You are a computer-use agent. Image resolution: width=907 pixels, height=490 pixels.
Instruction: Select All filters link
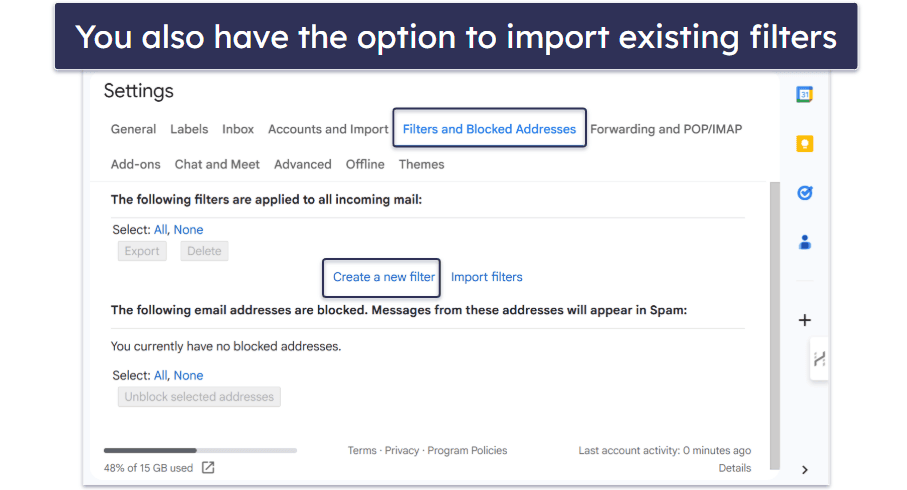point(160,230)
